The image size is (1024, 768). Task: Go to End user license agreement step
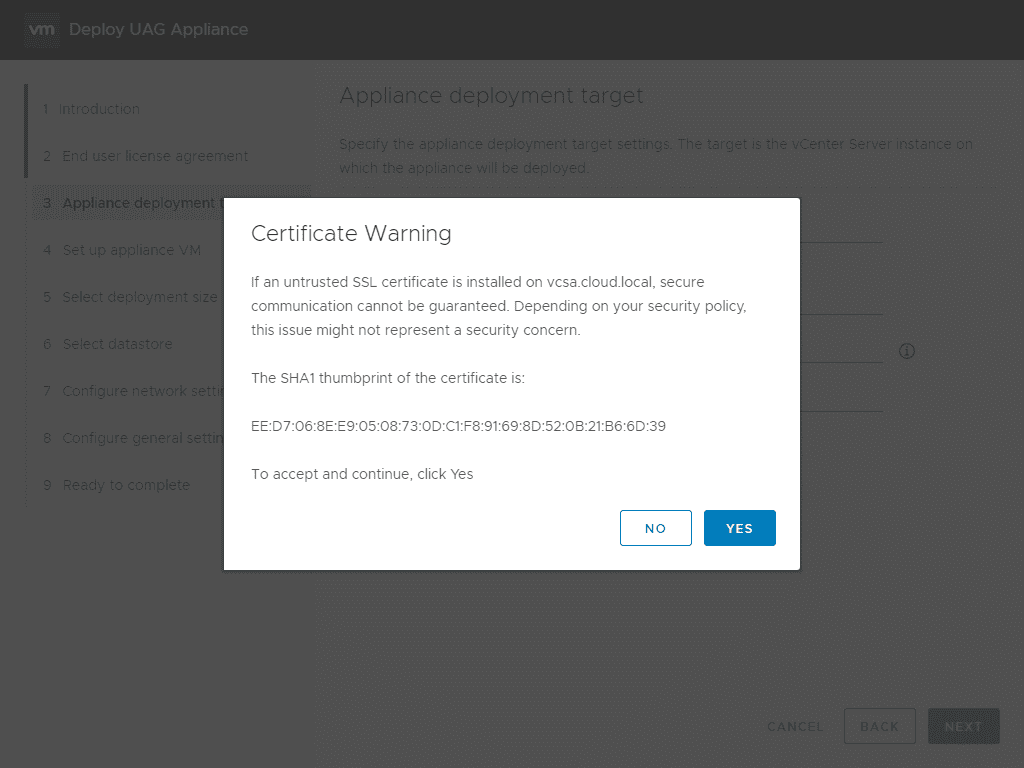(x=155, y=156)
